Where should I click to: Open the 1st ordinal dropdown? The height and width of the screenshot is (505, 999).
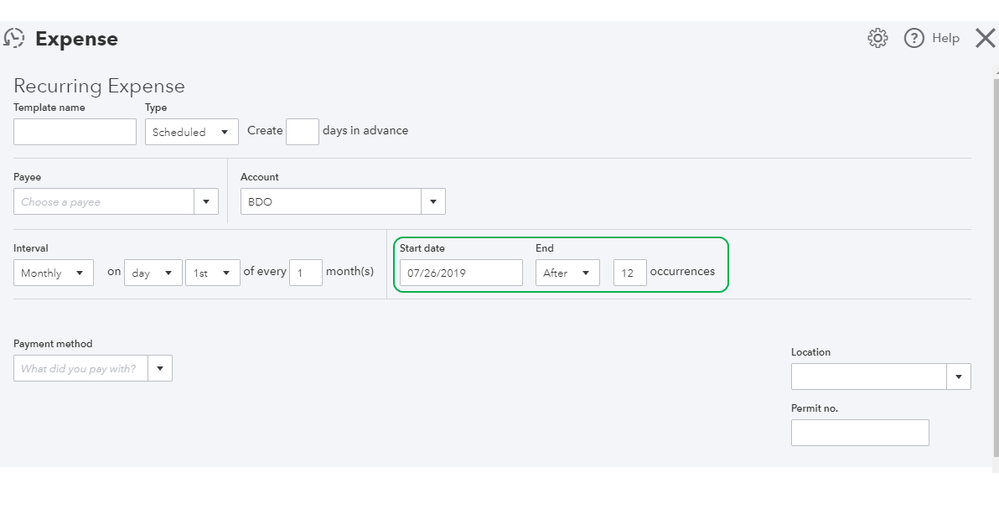click(x=212, y=273)
